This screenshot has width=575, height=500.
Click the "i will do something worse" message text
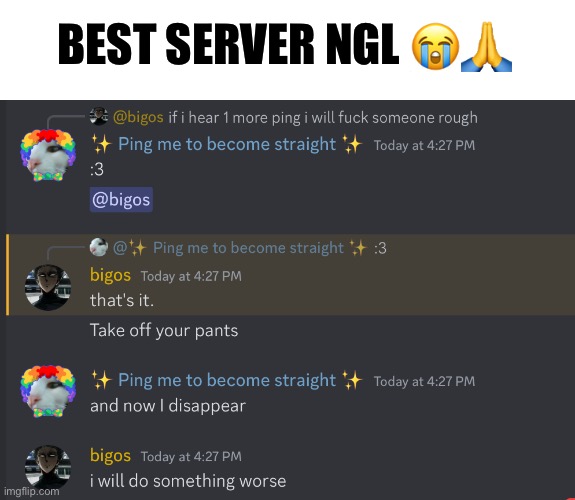(188, 481)
